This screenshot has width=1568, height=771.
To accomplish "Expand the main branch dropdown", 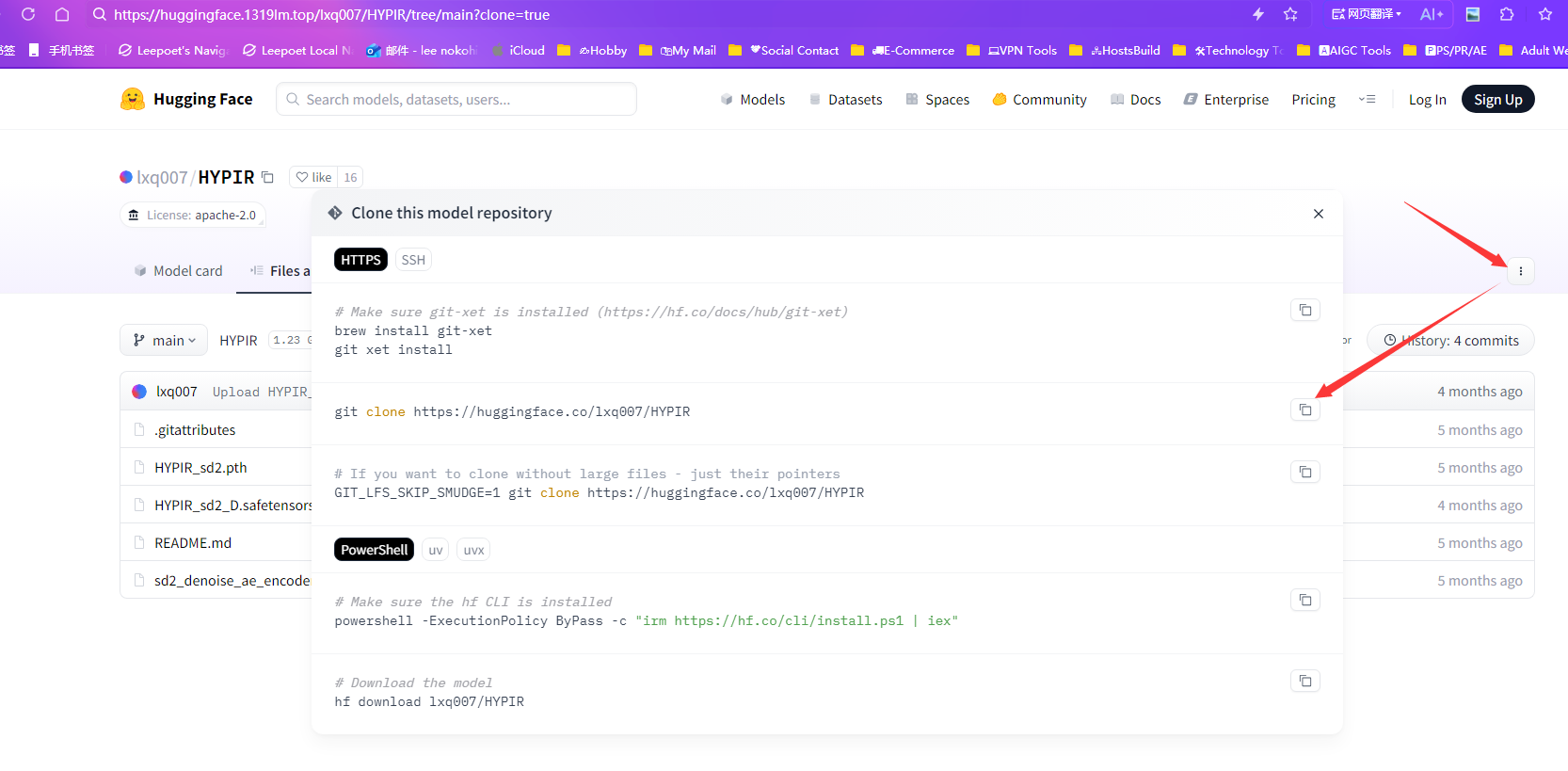I will (165, 340).
